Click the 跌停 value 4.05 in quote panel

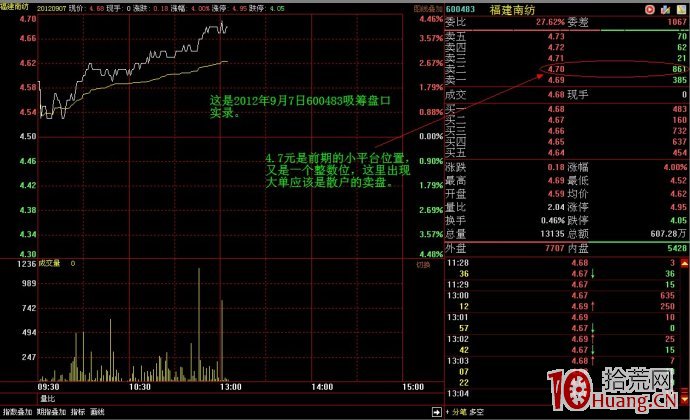pos(678,221)
